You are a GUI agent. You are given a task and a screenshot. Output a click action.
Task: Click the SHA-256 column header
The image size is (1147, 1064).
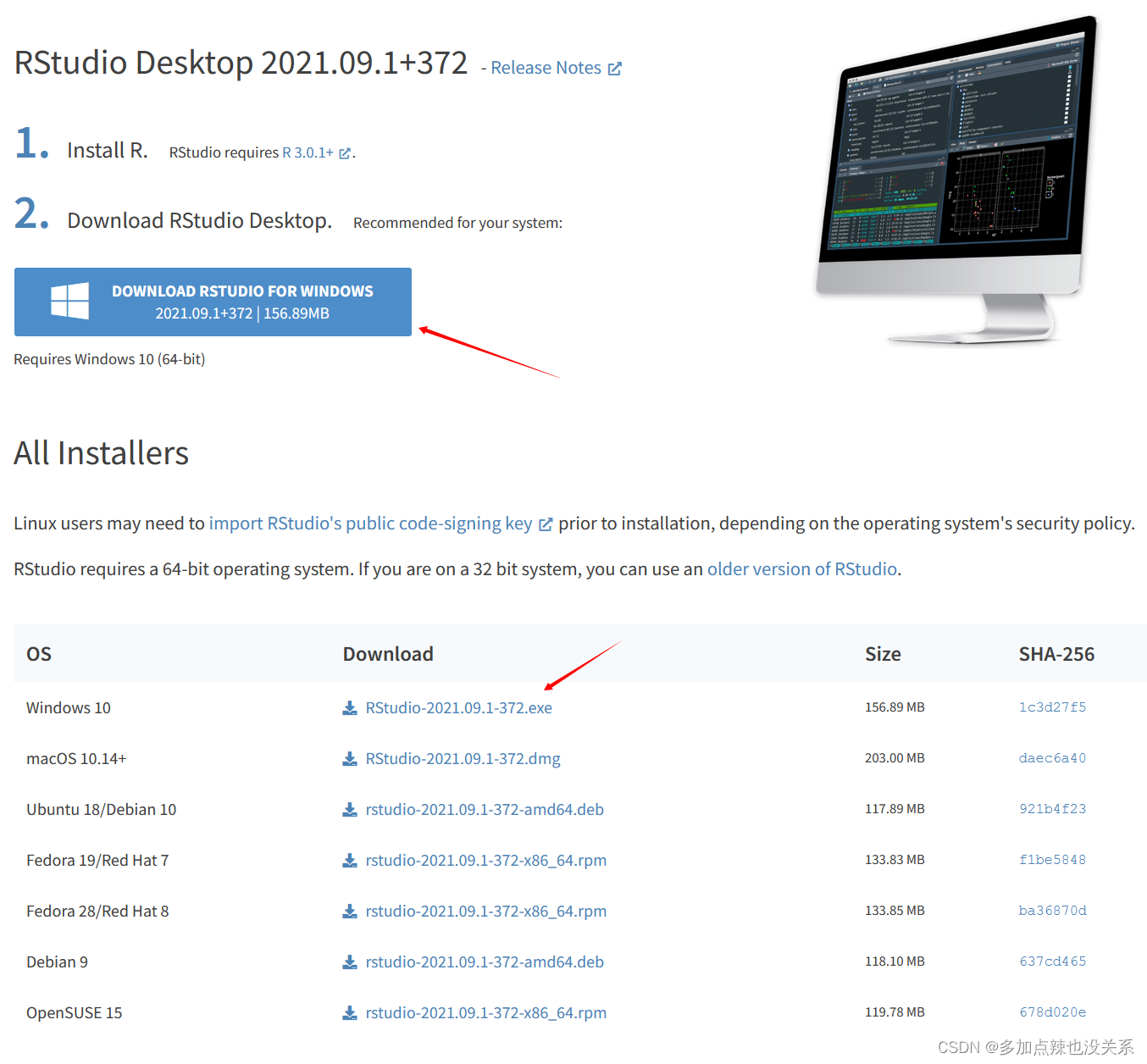[x=1056, y=654]
